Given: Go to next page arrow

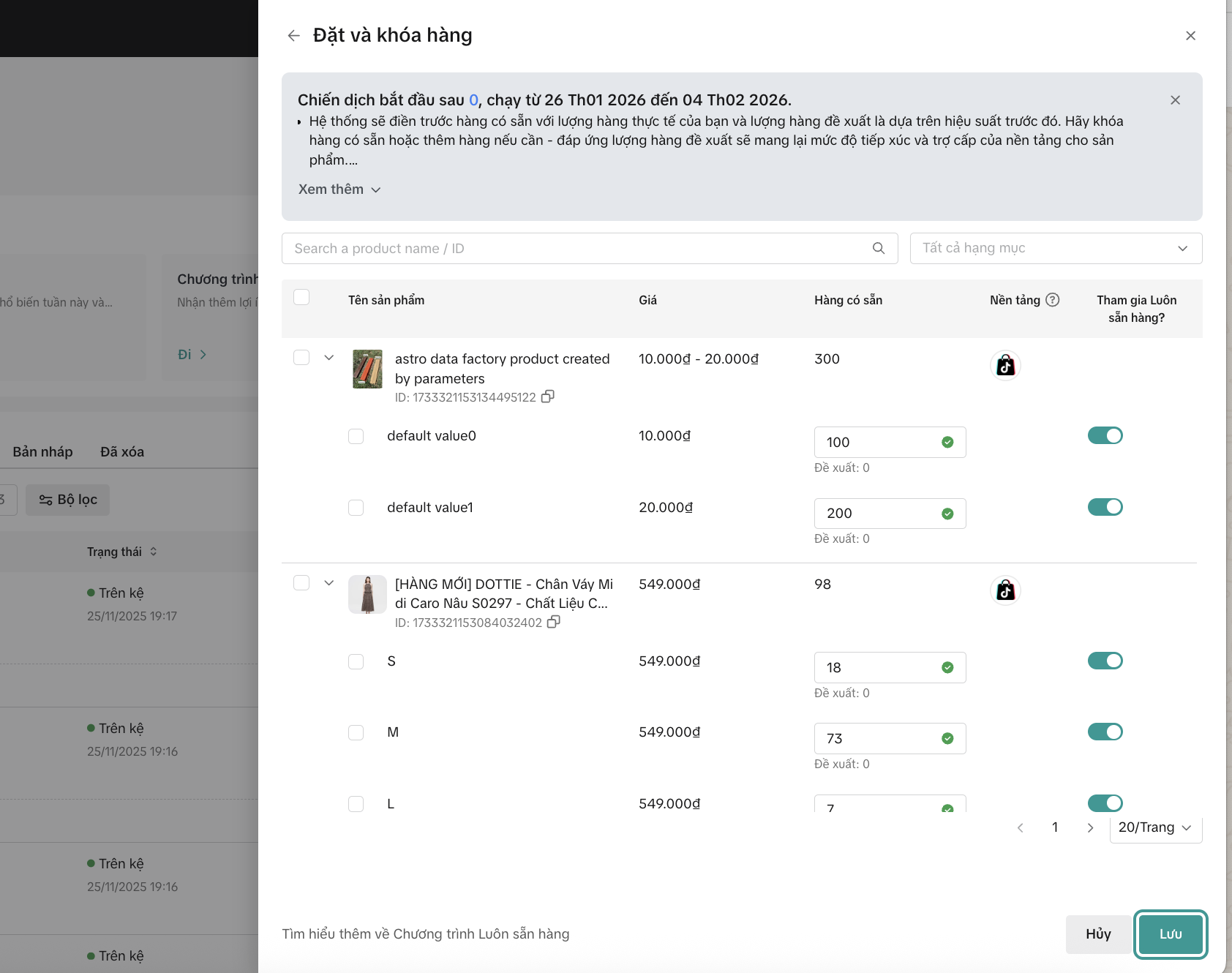Looking at the screenshot, I should click(1090, 827).
